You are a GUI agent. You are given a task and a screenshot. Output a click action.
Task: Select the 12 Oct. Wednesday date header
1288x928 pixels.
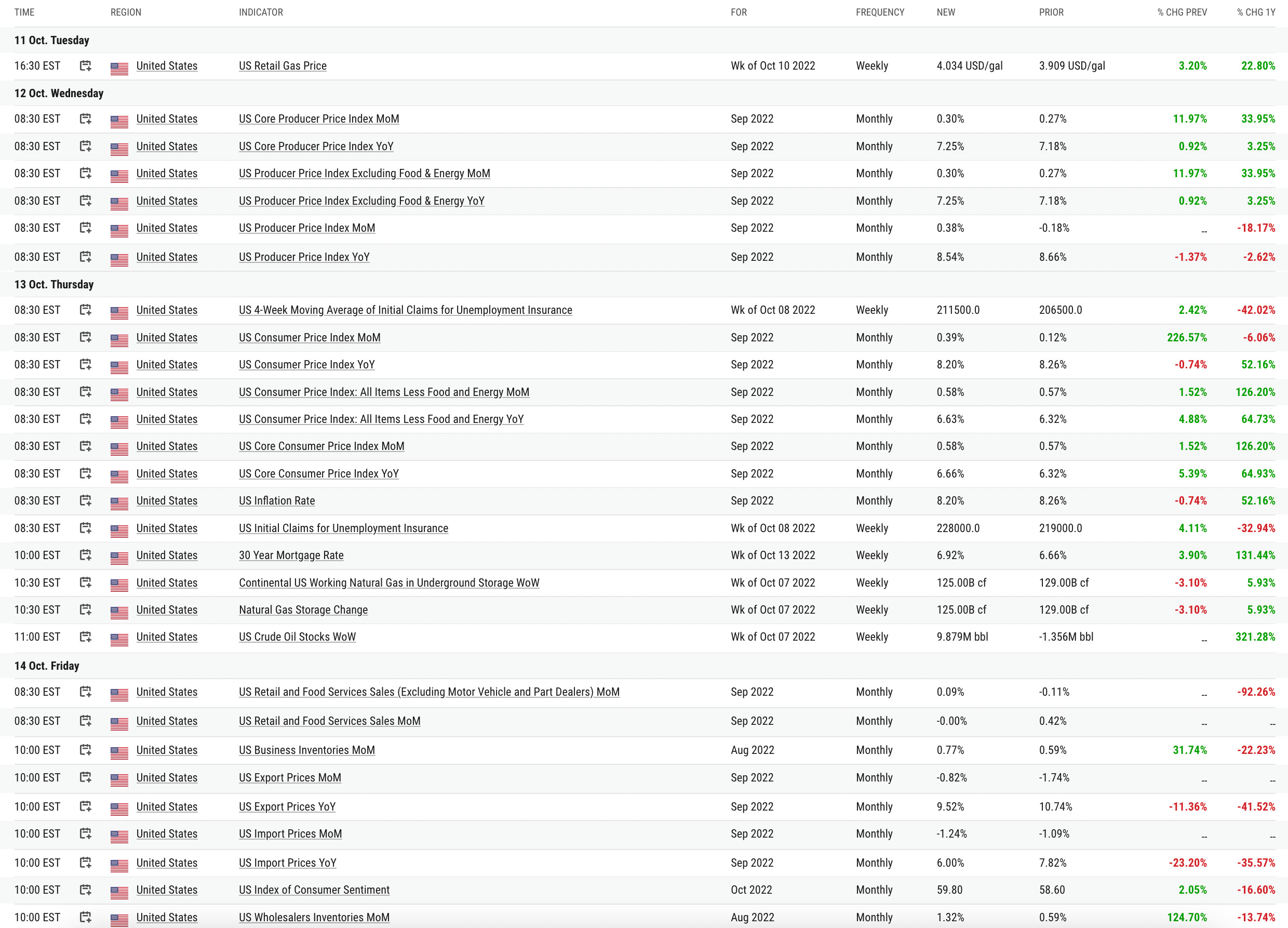click(59, 93)
